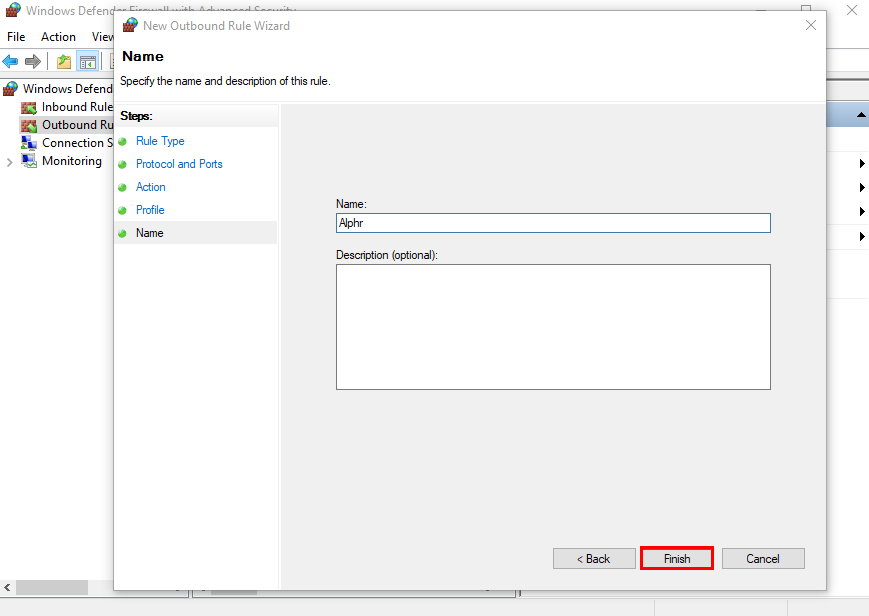Screen dimensions: 869x616
Task: Click the Connection Security Rules icon
Action: (29, 143)
